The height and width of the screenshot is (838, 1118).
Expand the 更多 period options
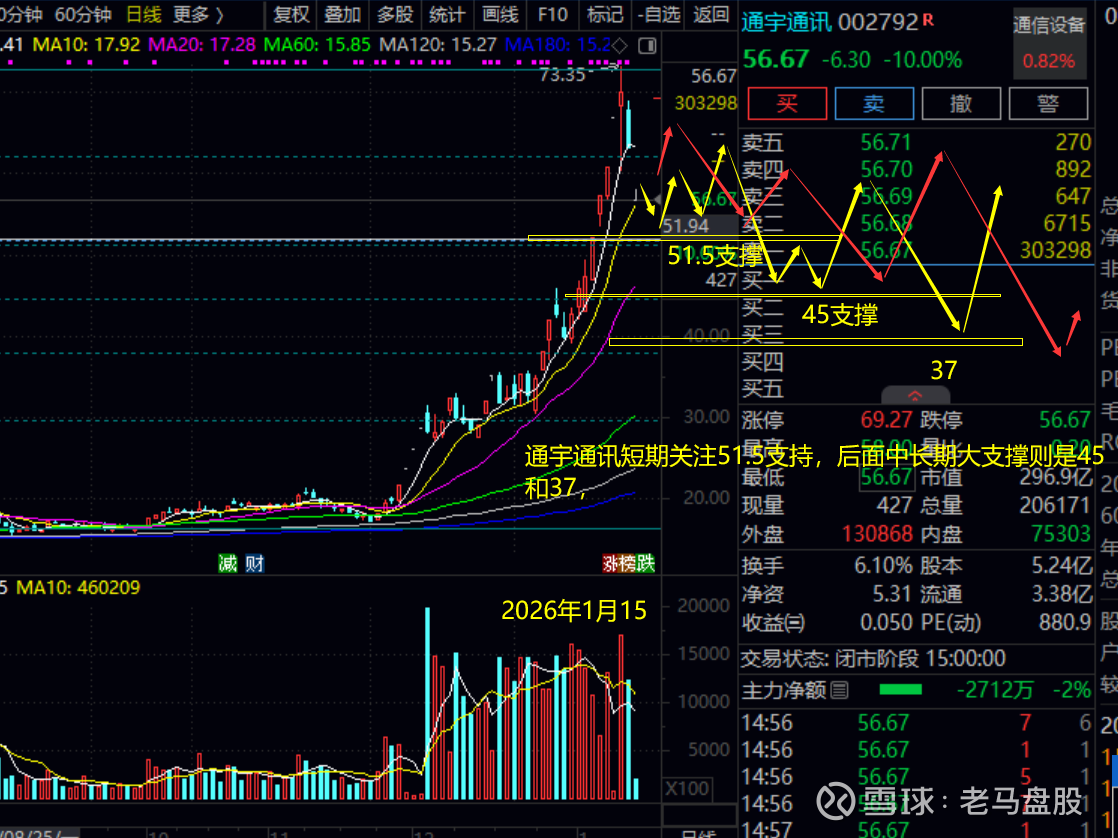(198, 14)
